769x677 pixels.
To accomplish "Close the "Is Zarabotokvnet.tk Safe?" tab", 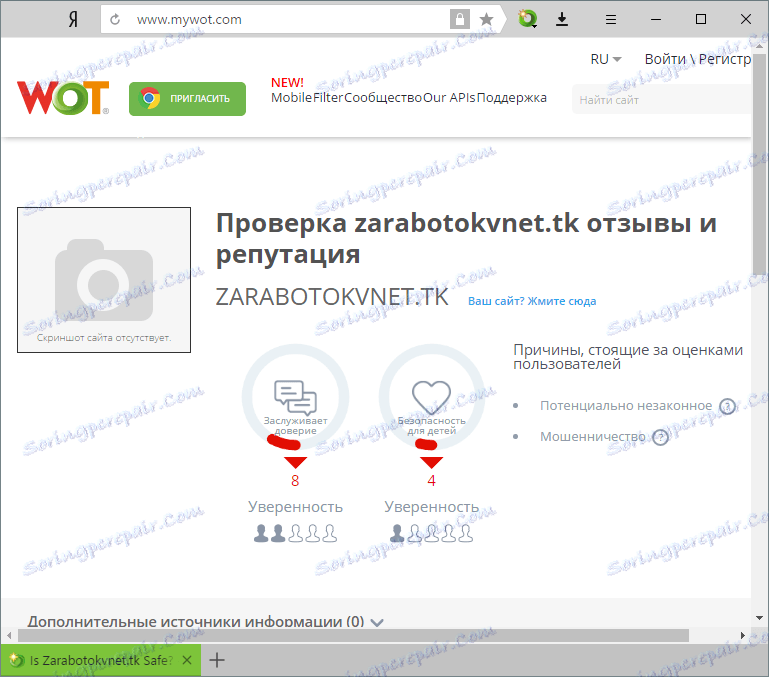I will click(187, 660).
